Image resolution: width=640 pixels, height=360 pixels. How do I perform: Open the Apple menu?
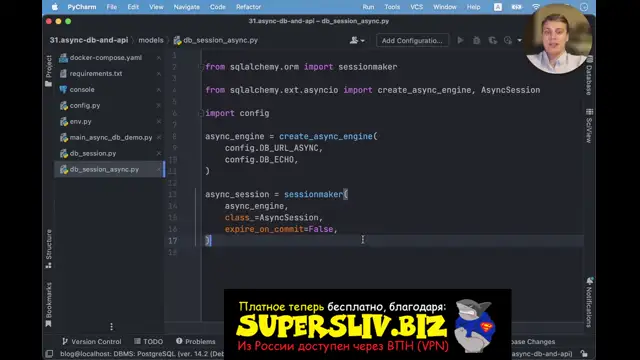click(55, 7)
